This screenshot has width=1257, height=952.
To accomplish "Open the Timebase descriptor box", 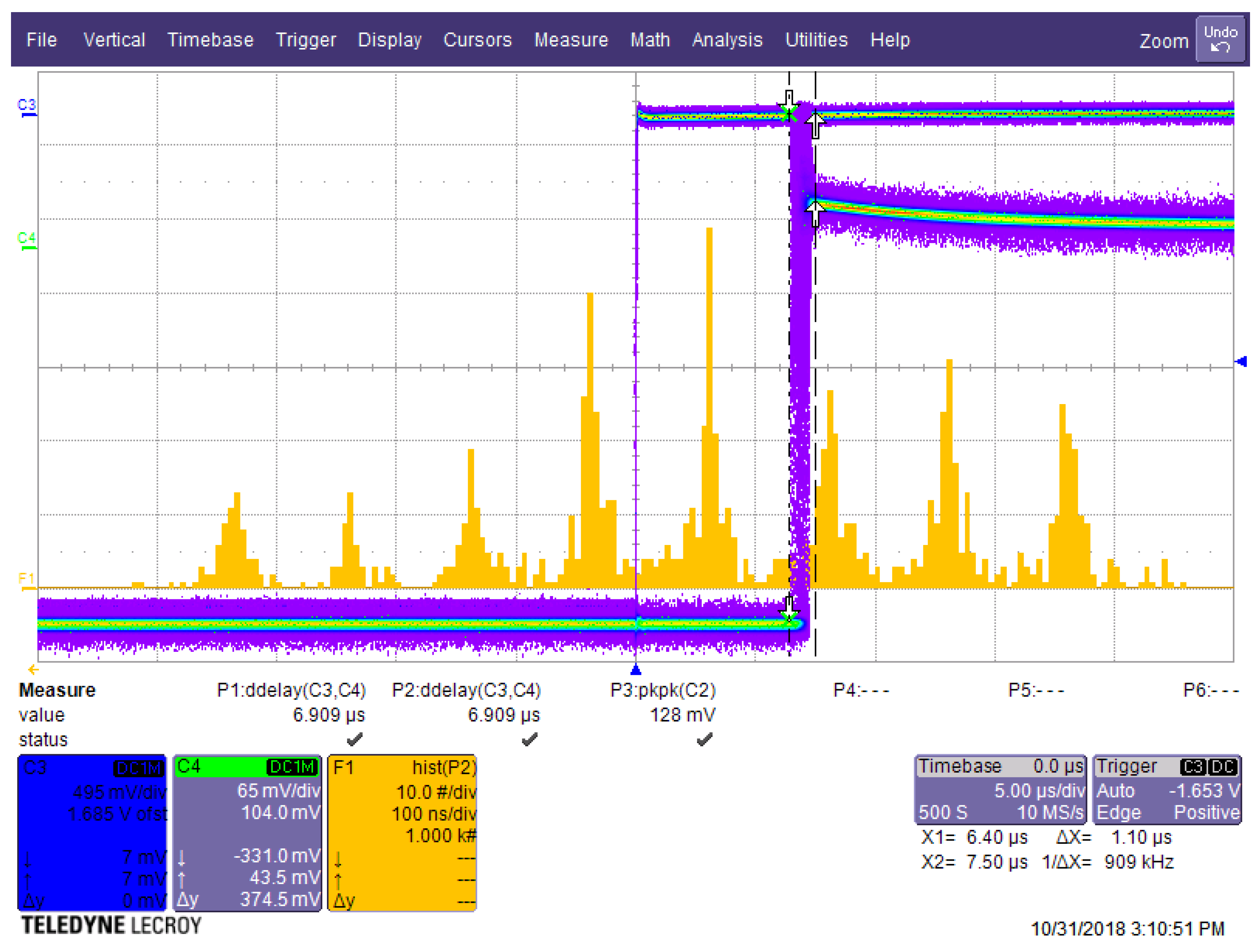I will (1000, 789).
